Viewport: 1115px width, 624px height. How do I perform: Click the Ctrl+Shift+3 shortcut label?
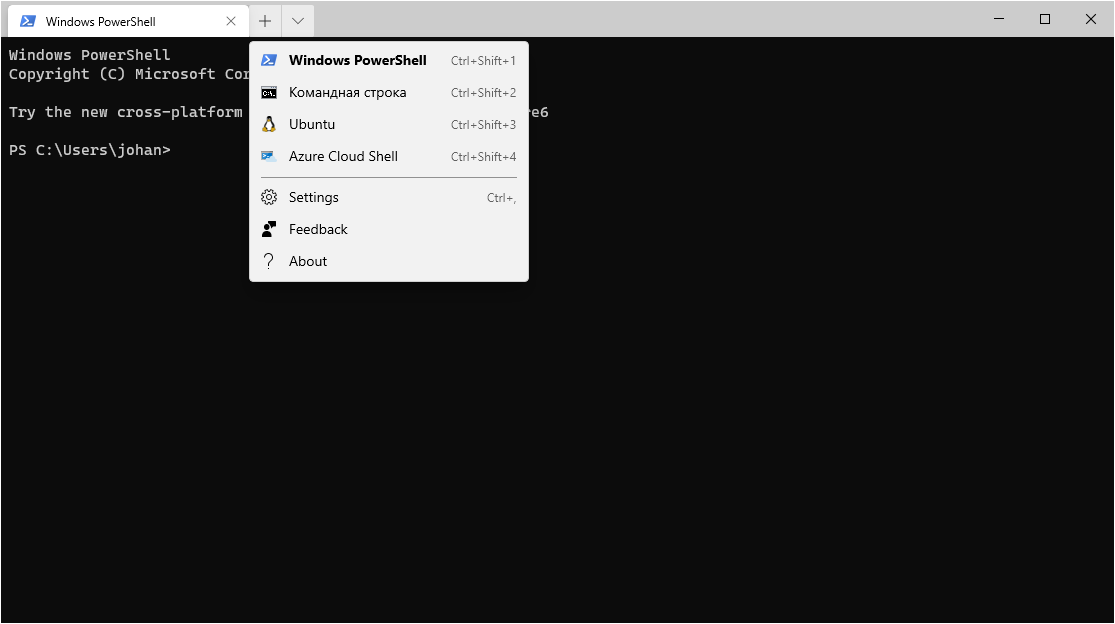coord(484,124)
